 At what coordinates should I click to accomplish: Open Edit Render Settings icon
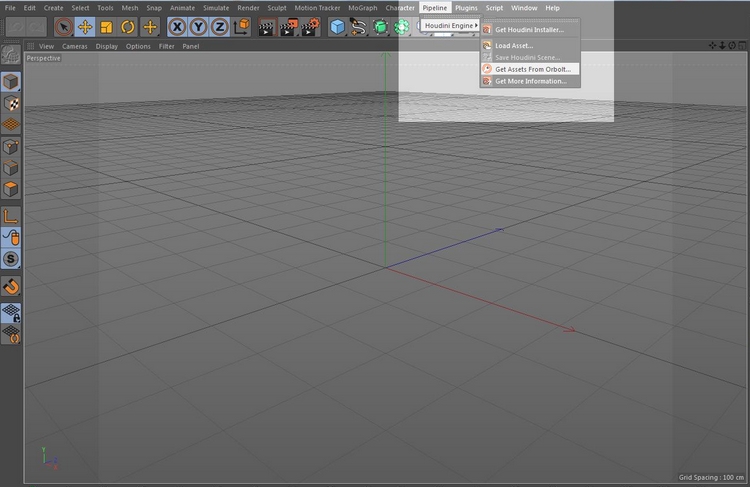pyautogui.click(x=311, y=27)
